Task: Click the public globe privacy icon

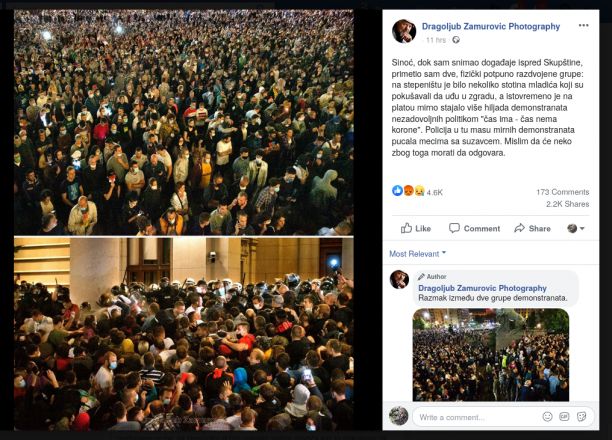Action: click(x=456, y=40)
